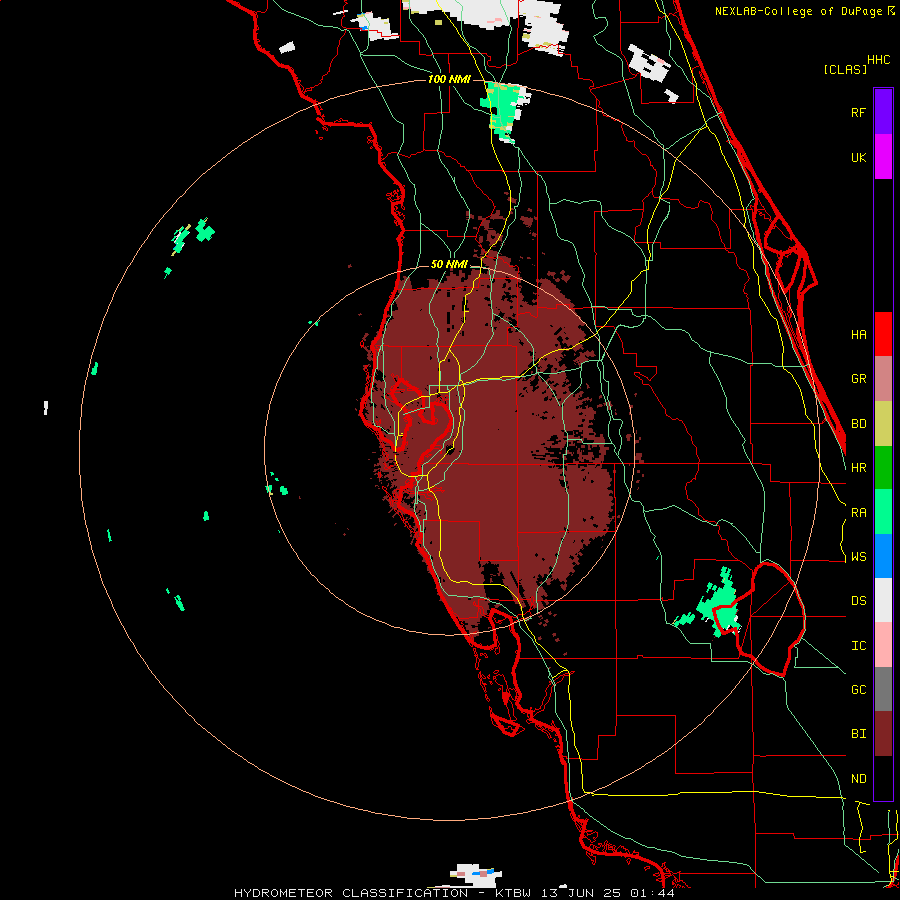The width and height of the screenshot is (900, 900).
Task: Click the DS white legend swatch
Action: pos(883,600)
